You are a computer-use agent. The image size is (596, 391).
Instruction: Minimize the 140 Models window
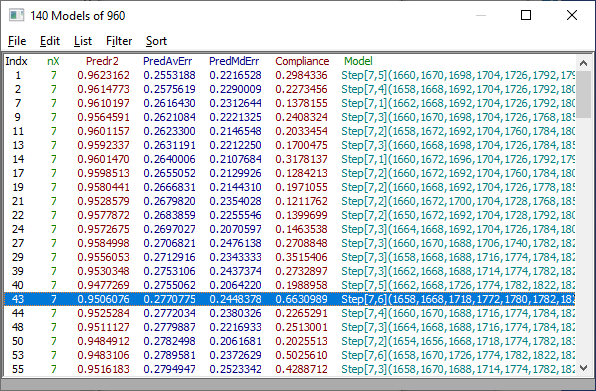(481, 15)
